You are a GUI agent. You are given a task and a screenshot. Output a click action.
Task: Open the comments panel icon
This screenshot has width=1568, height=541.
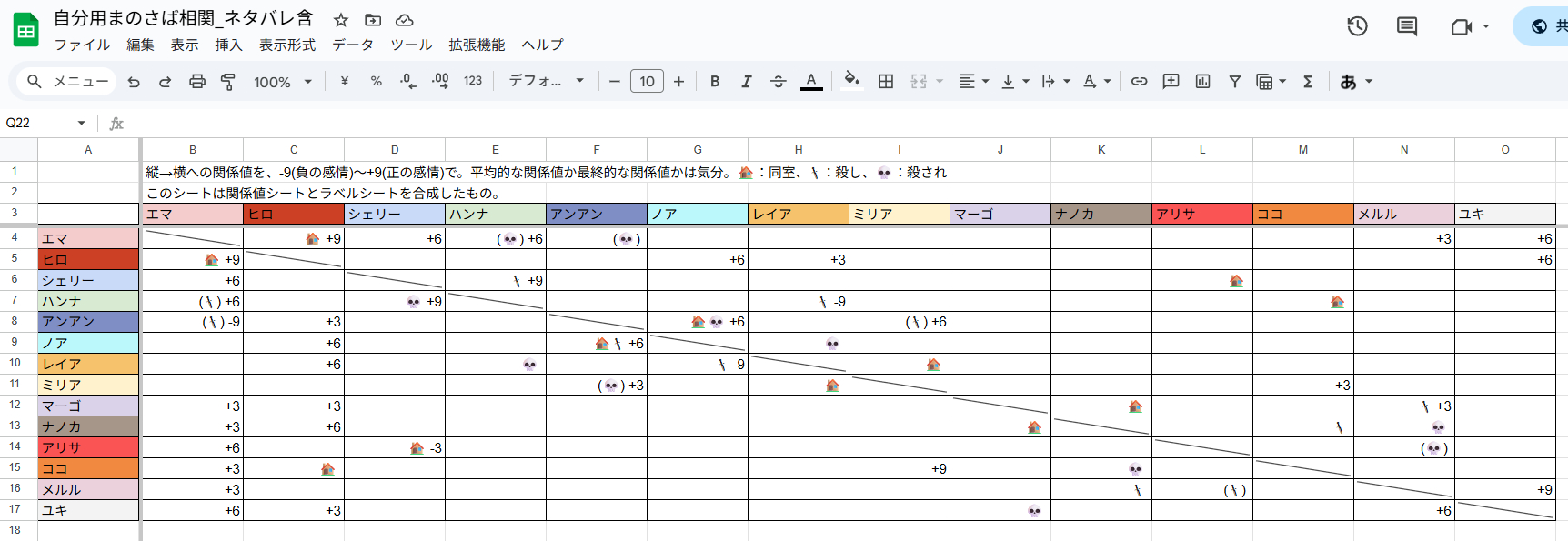(1406, 26)
